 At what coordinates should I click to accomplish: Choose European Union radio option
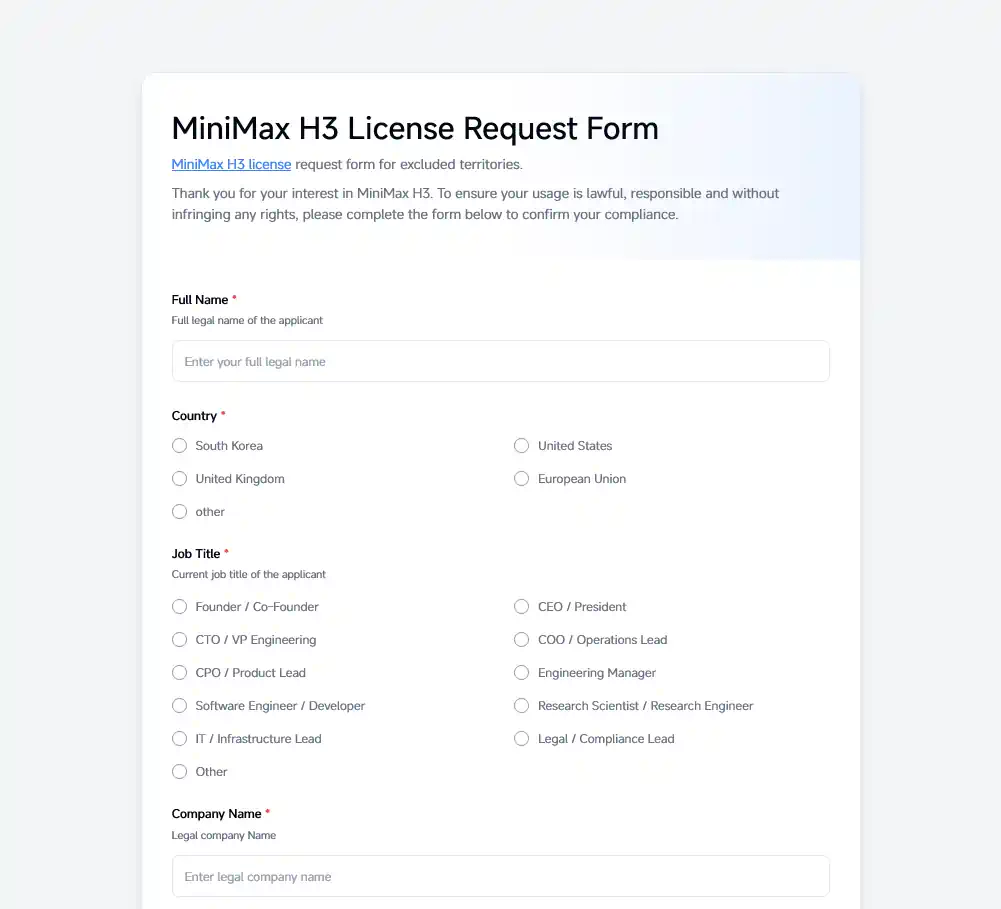click(522, 479)
